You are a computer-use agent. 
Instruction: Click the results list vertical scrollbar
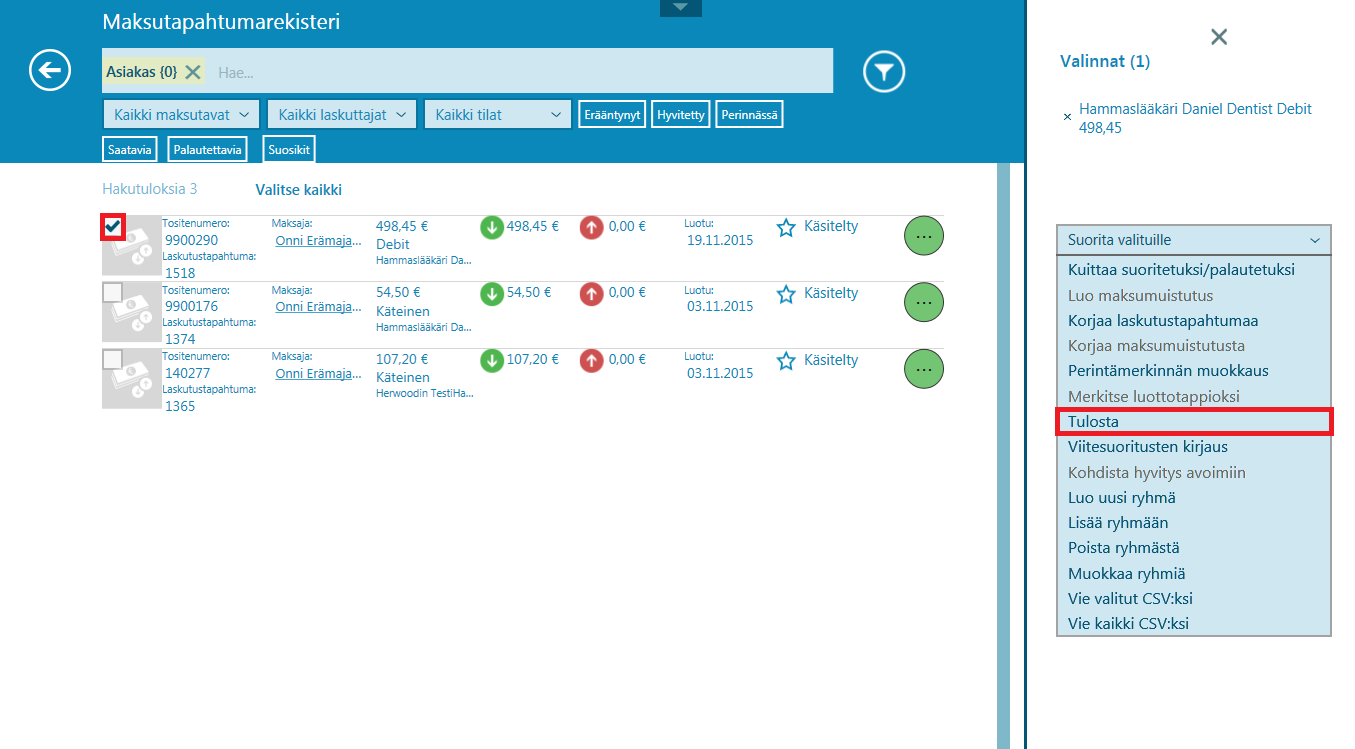click(x=1004, y=455)
